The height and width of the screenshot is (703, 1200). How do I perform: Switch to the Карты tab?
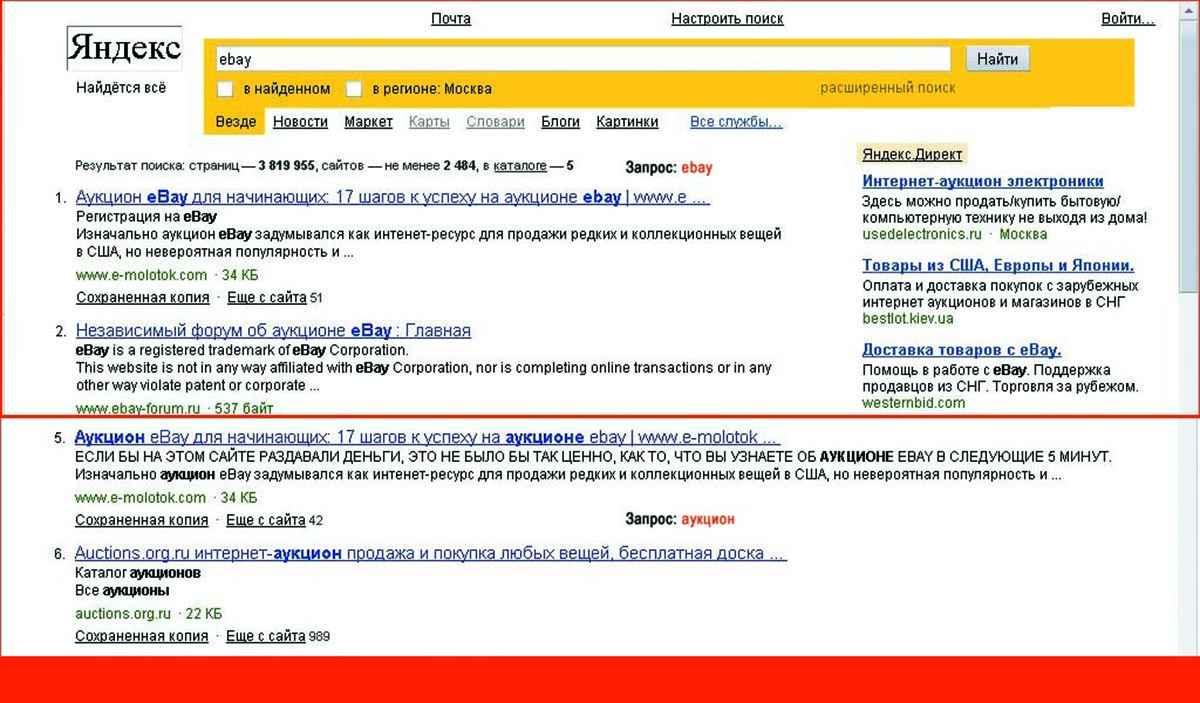click(x=429, y=122)
